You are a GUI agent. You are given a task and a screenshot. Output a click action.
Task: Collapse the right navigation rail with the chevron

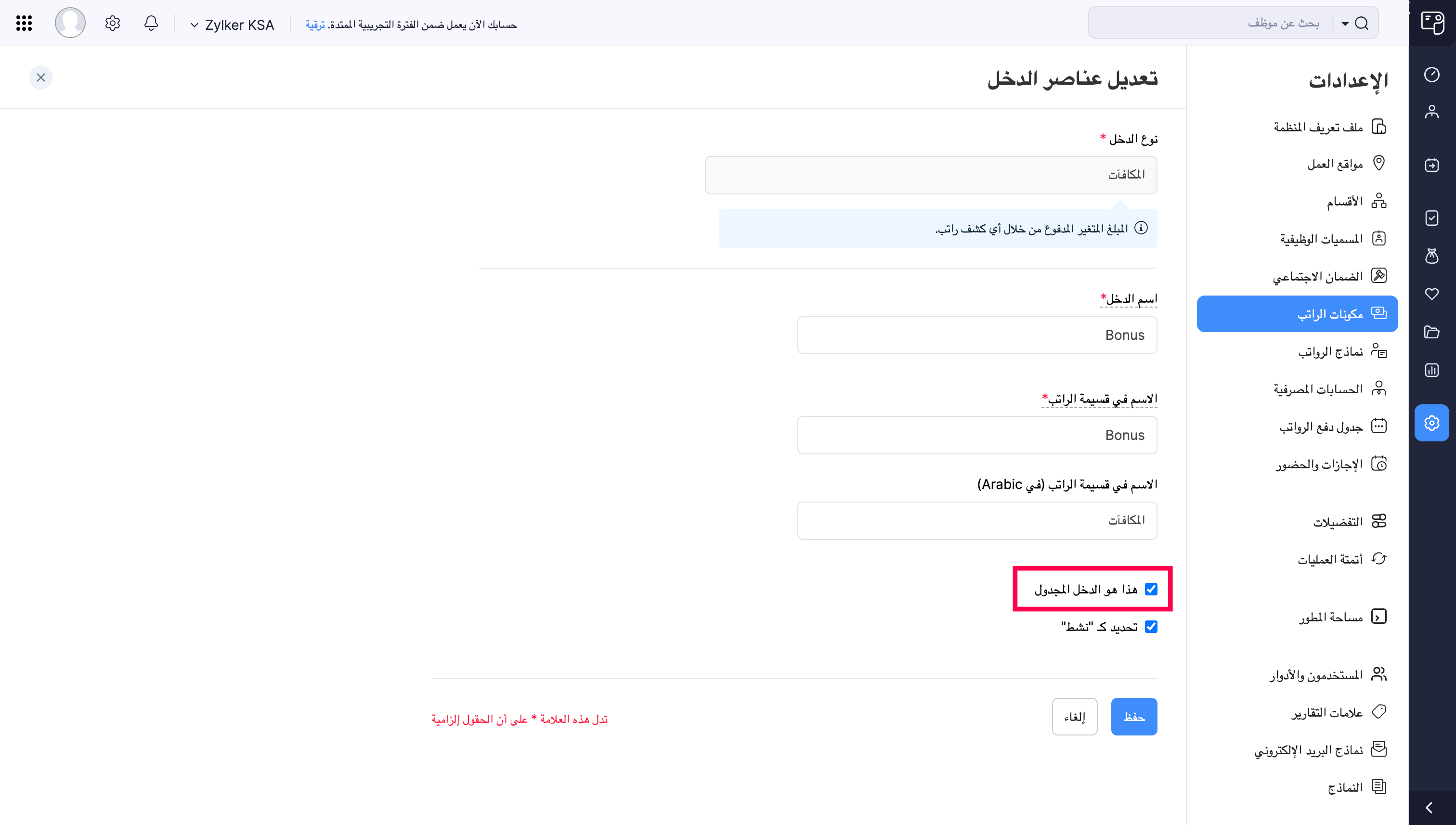[1429, 808]
